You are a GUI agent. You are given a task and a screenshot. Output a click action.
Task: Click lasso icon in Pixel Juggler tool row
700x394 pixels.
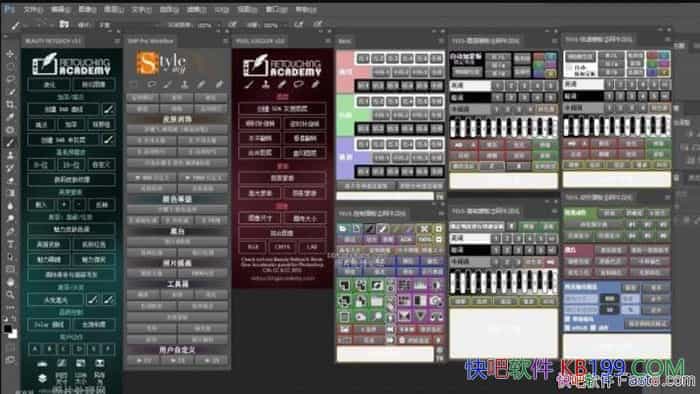299,84
